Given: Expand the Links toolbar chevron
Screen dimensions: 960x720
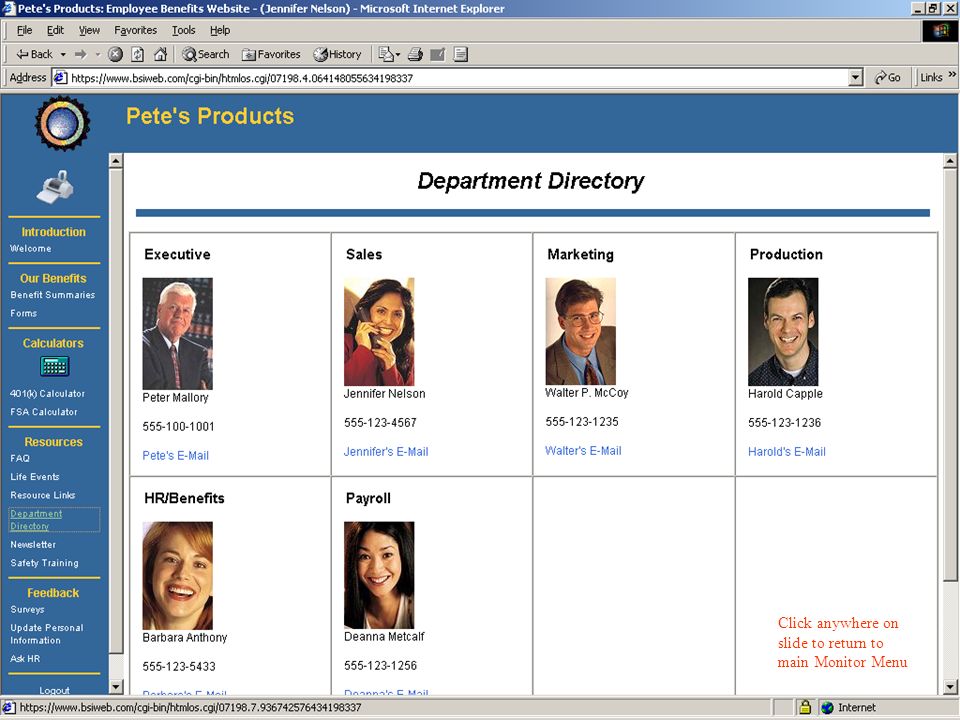Looking at the screenshot, I should click(952, 75).
